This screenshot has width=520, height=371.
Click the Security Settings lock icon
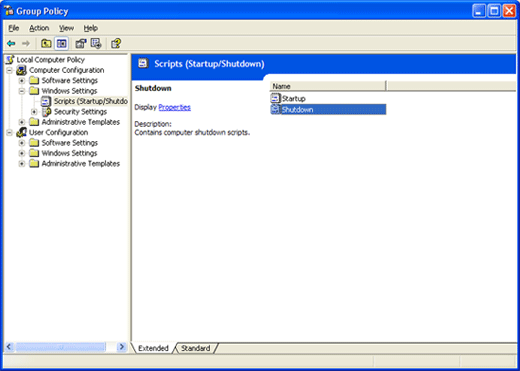47,112
